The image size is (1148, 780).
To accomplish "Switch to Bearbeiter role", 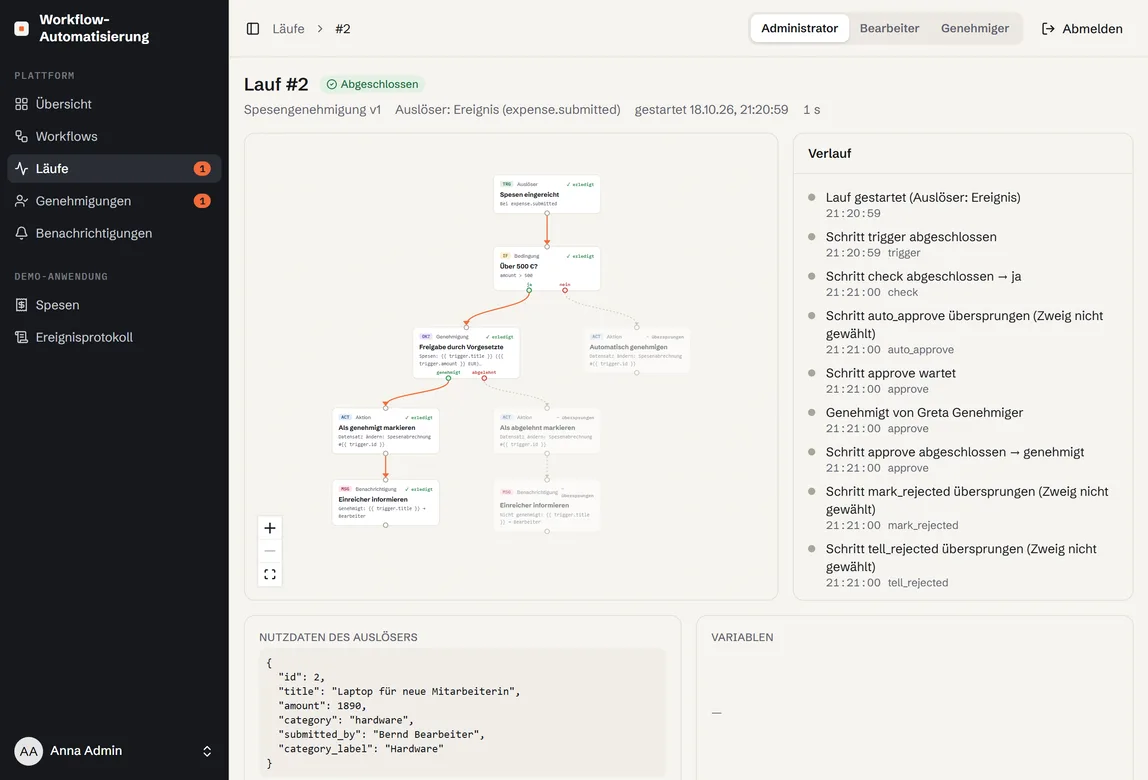I will click(x=889, y=28).
